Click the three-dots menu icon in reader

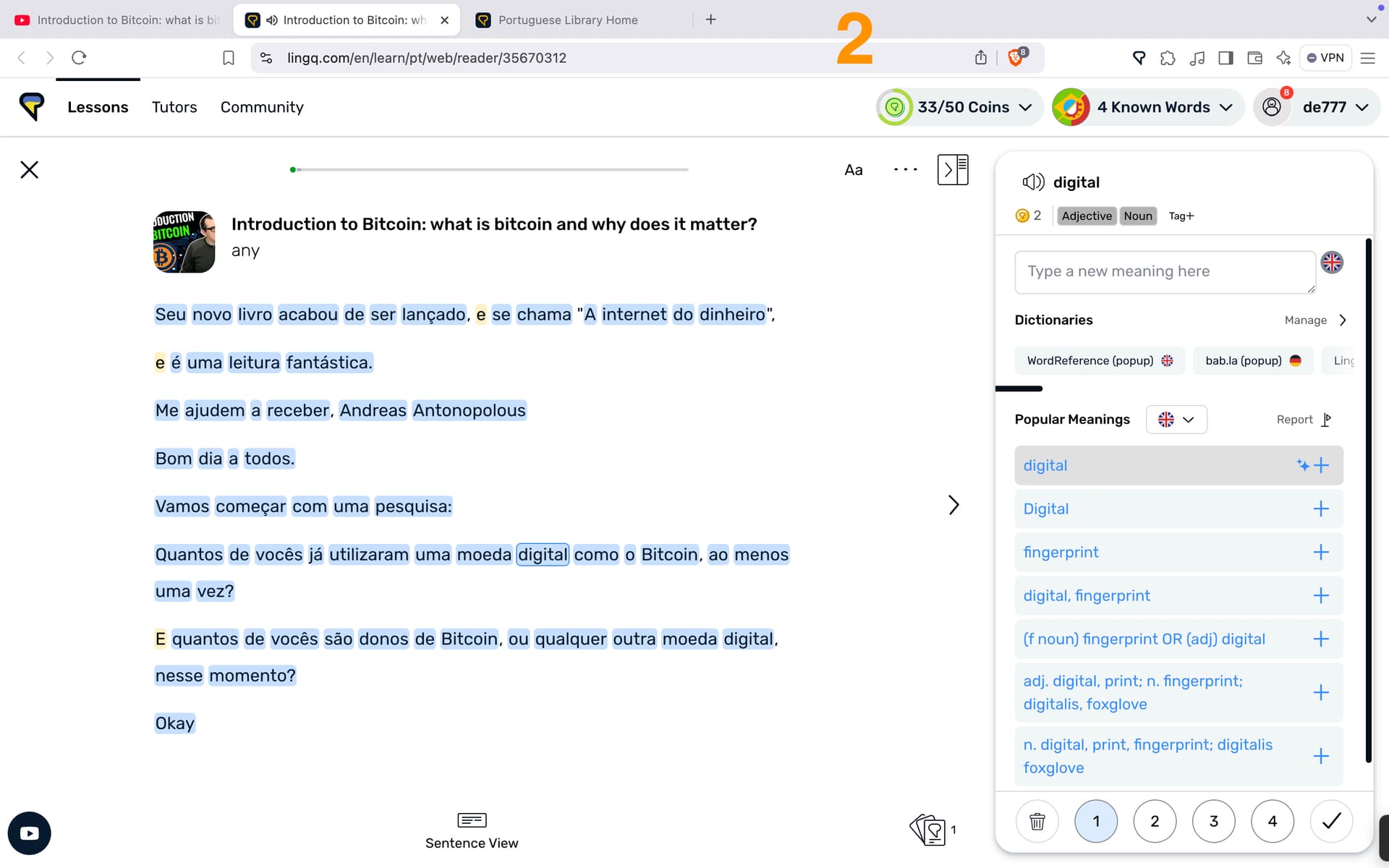point(905,169)
